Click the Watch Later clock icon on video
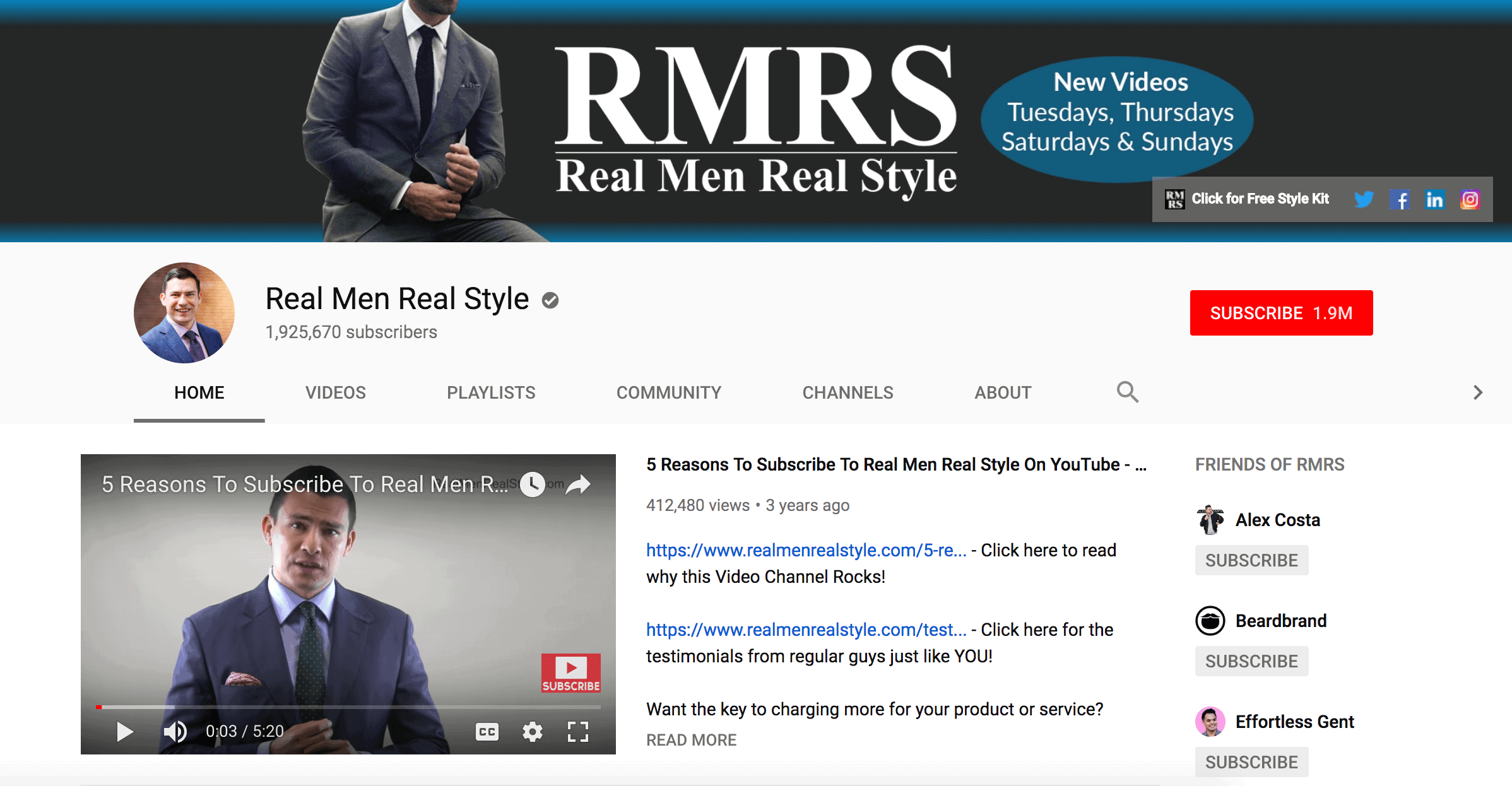1512x786 pixels. (533, 484)
